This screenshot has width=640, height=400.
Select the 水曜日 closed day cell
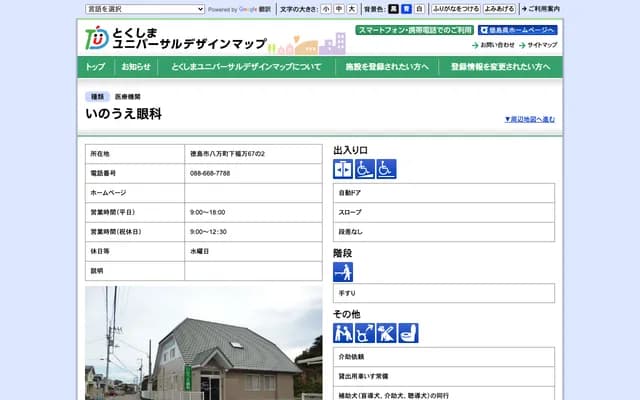point(253,251)
